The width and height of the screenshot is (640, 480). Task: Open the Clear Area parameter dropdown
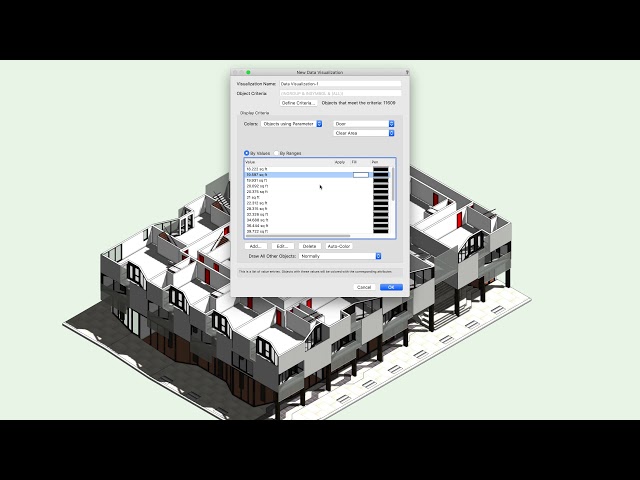tap(364, 133)
